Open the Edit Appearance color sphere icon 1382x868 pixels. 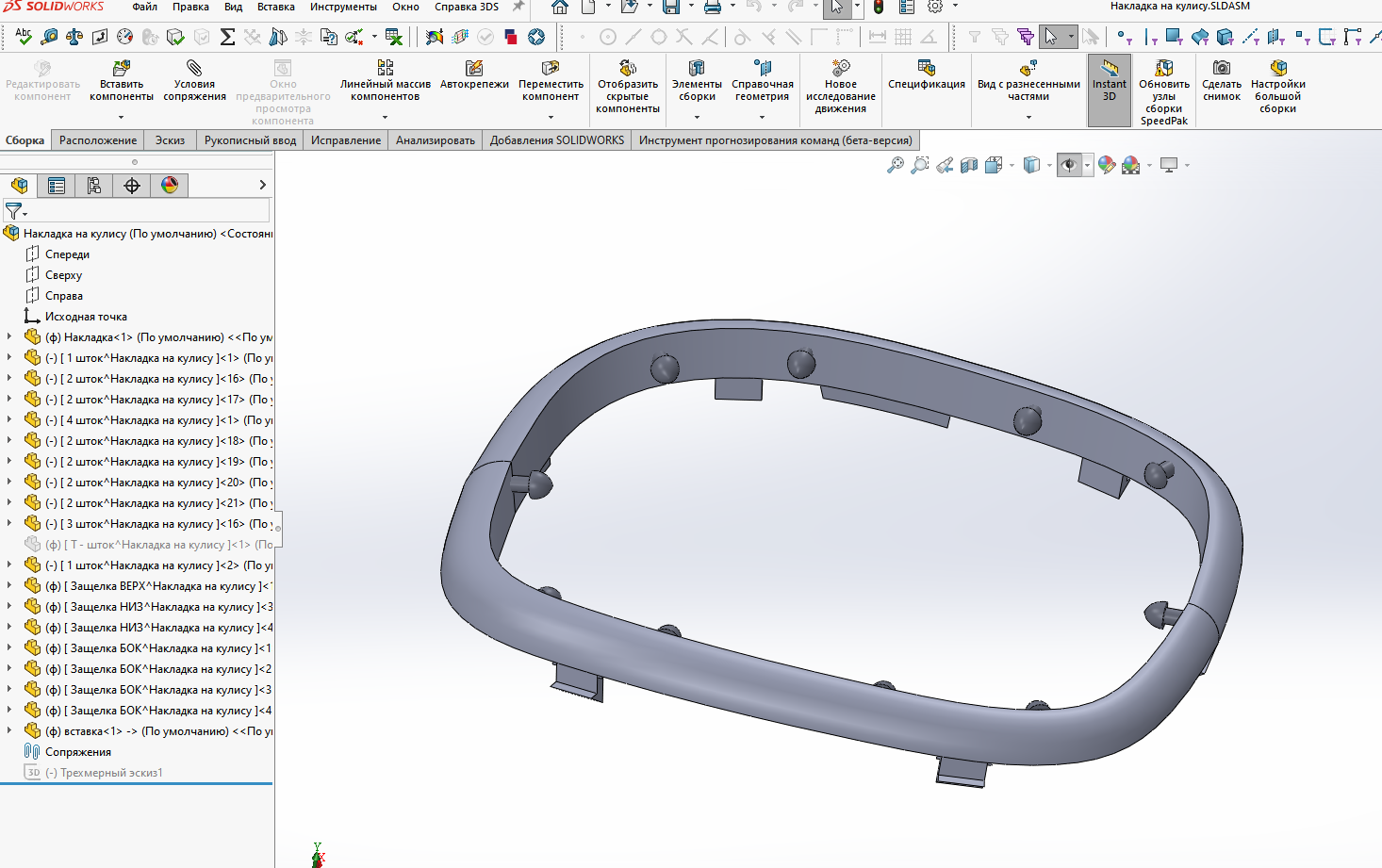1107,166
